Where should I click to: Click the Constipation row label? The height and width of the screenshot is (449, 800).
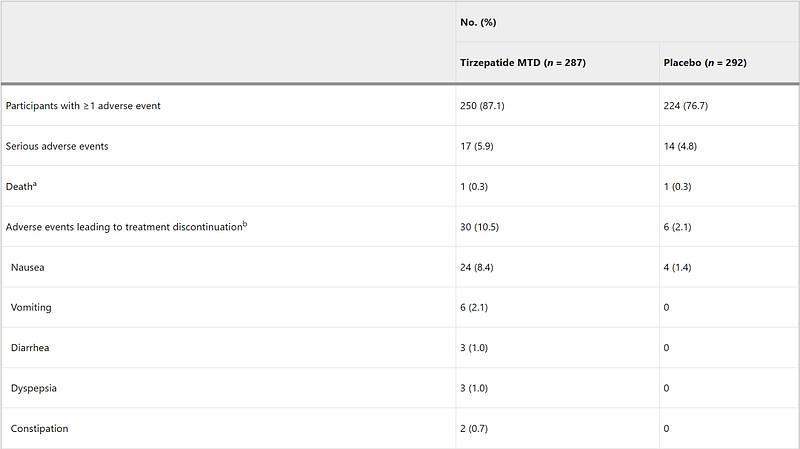[x=40, y=428]
